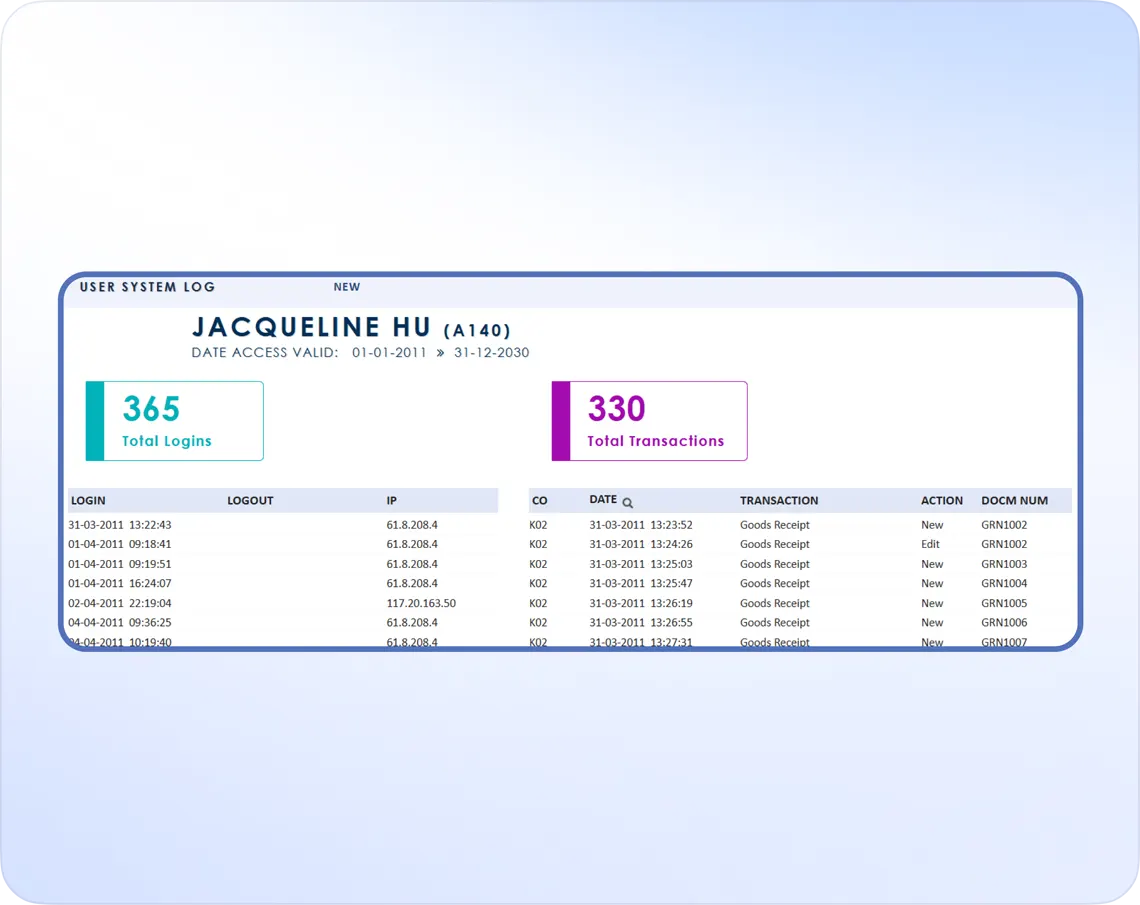Select the 365 Total Logins KPI card
1140x905 pixels.
(174, 420)
